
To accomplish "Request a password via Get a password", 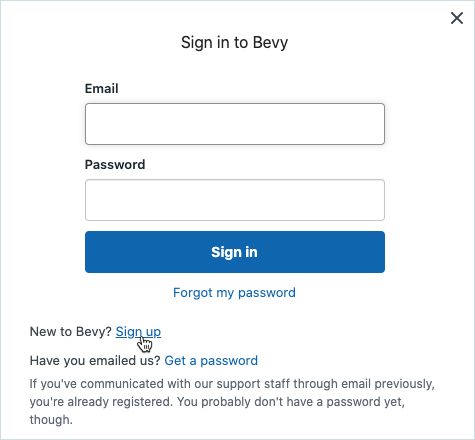I will (x=211, y=361).
